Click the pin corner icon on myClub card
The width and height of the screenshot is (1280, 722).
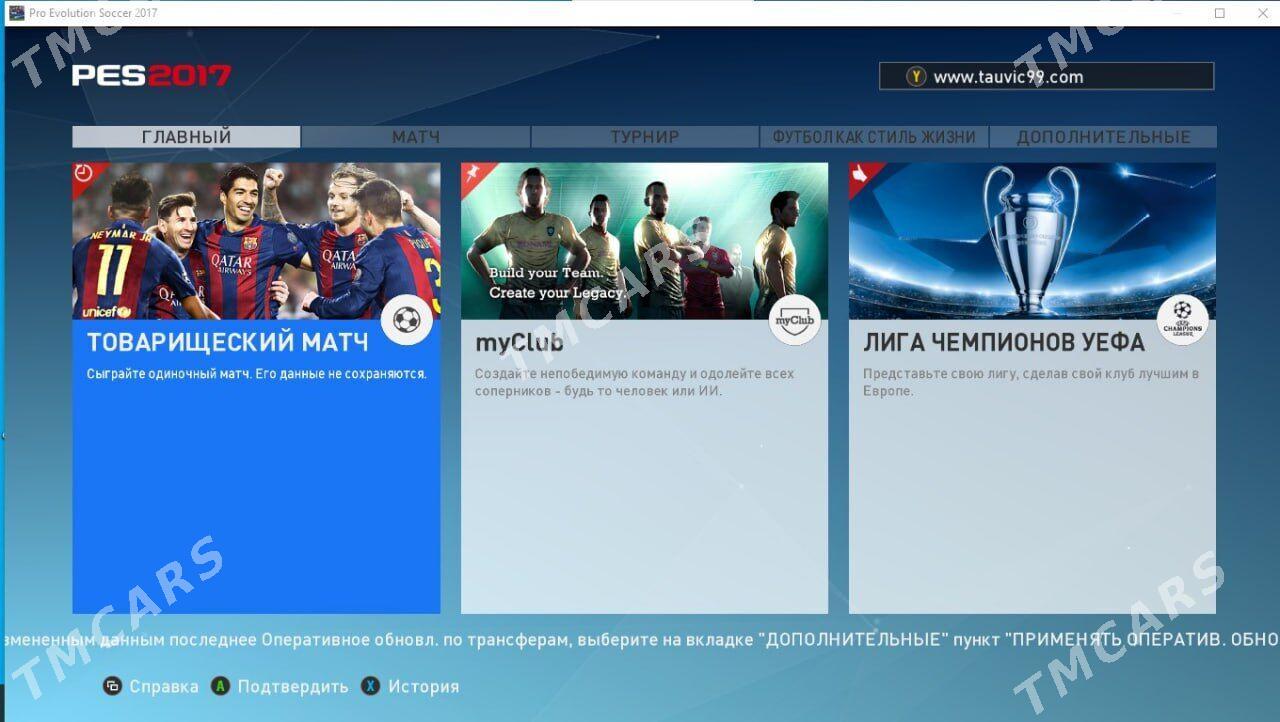[x=472, y=173]
